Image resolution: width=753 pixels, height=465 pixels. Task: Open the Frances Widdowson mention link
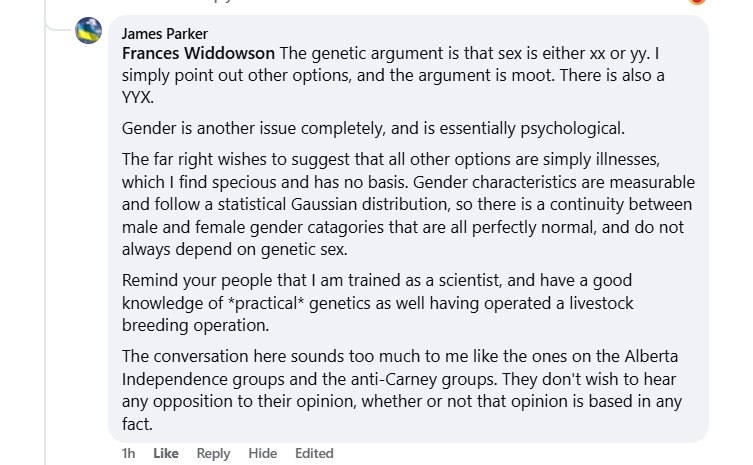tap(198, 52)
